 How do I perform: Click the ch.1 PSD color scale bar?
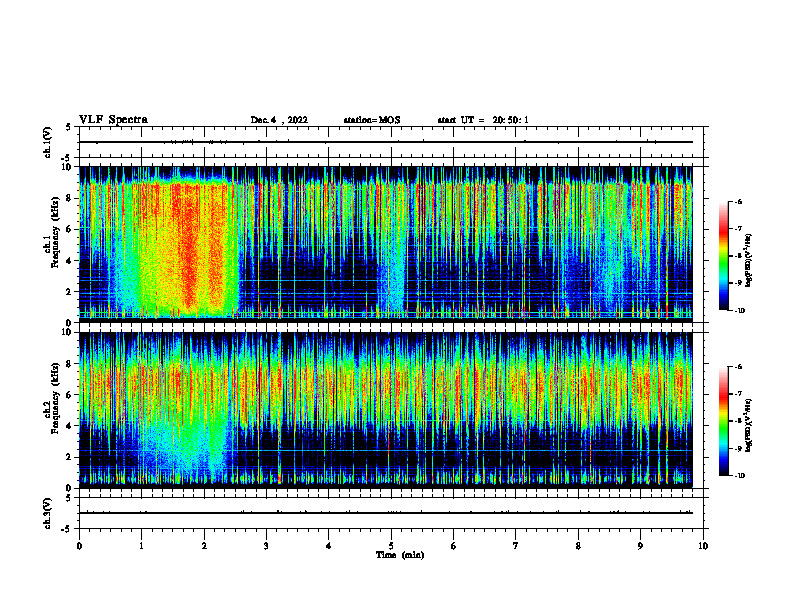coord(723,256)
